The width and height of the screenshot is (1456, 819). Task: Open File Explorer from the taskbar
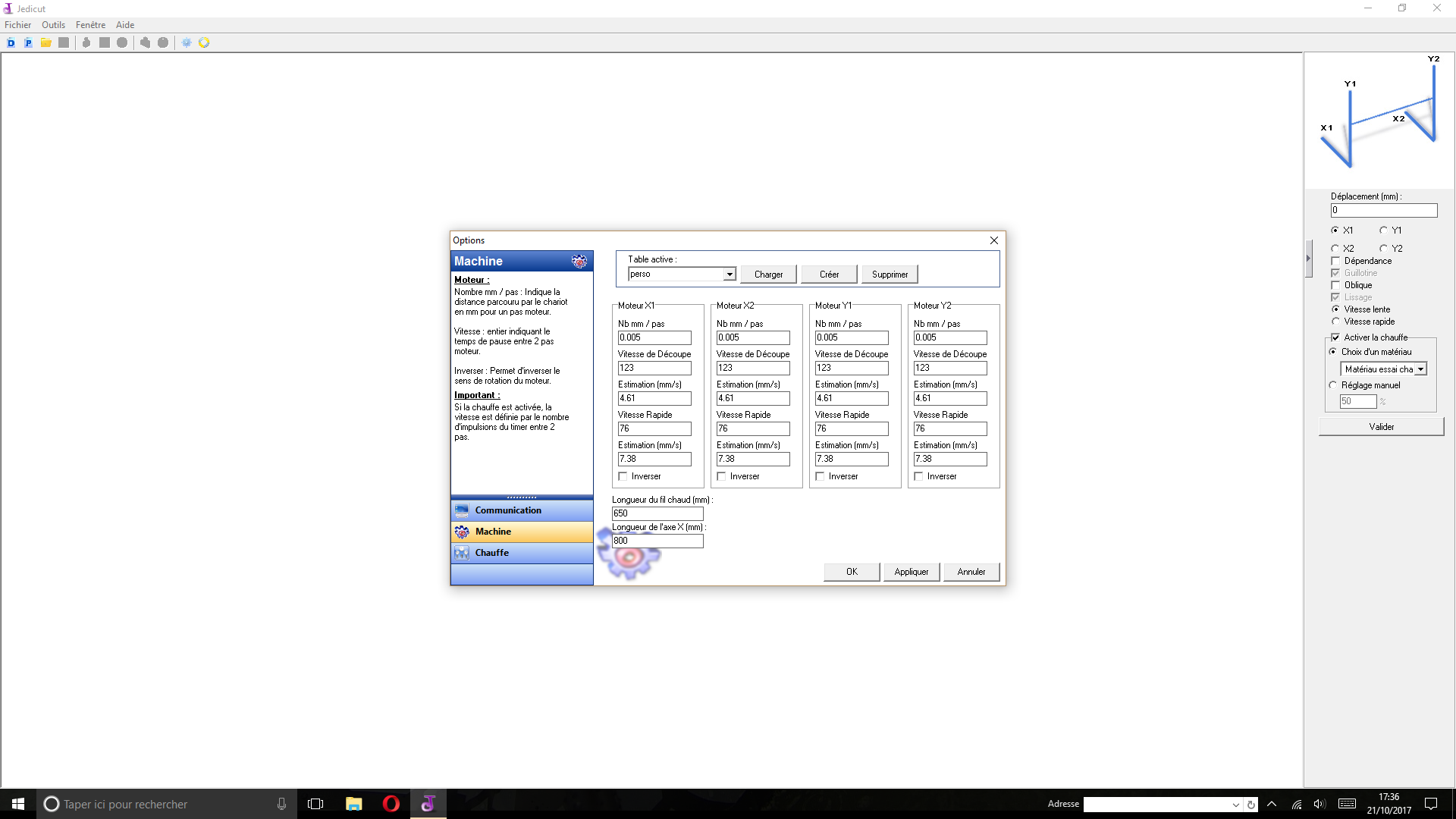[x=354, y=804]
